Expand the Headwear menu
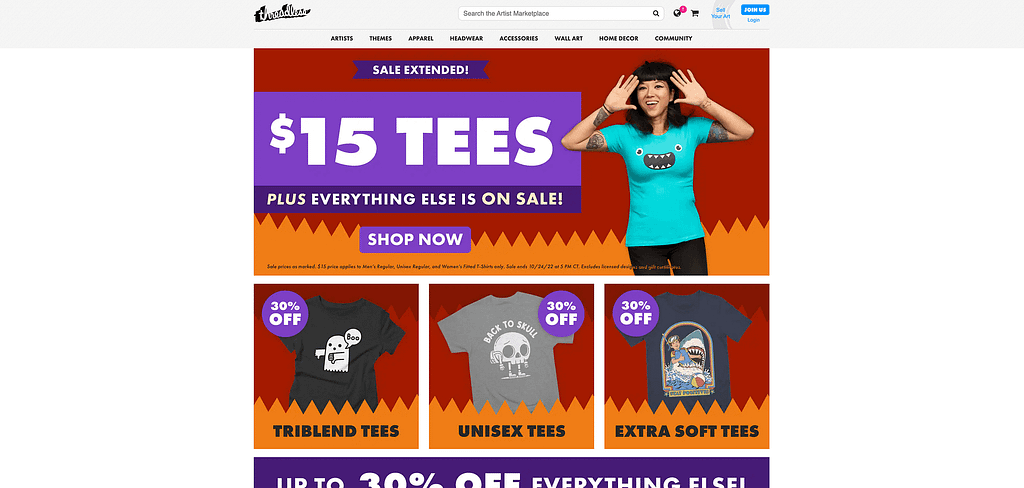The width and height of the screenshot is (1024, 488). (466, 39)
